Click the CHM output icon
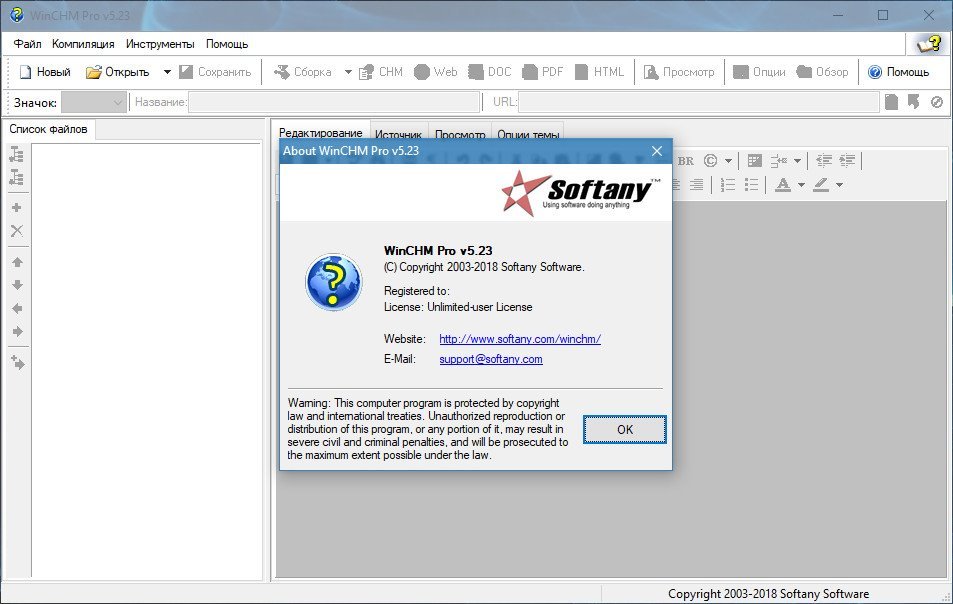This screenshot has width=953, height=604. (x=366, y=72)
